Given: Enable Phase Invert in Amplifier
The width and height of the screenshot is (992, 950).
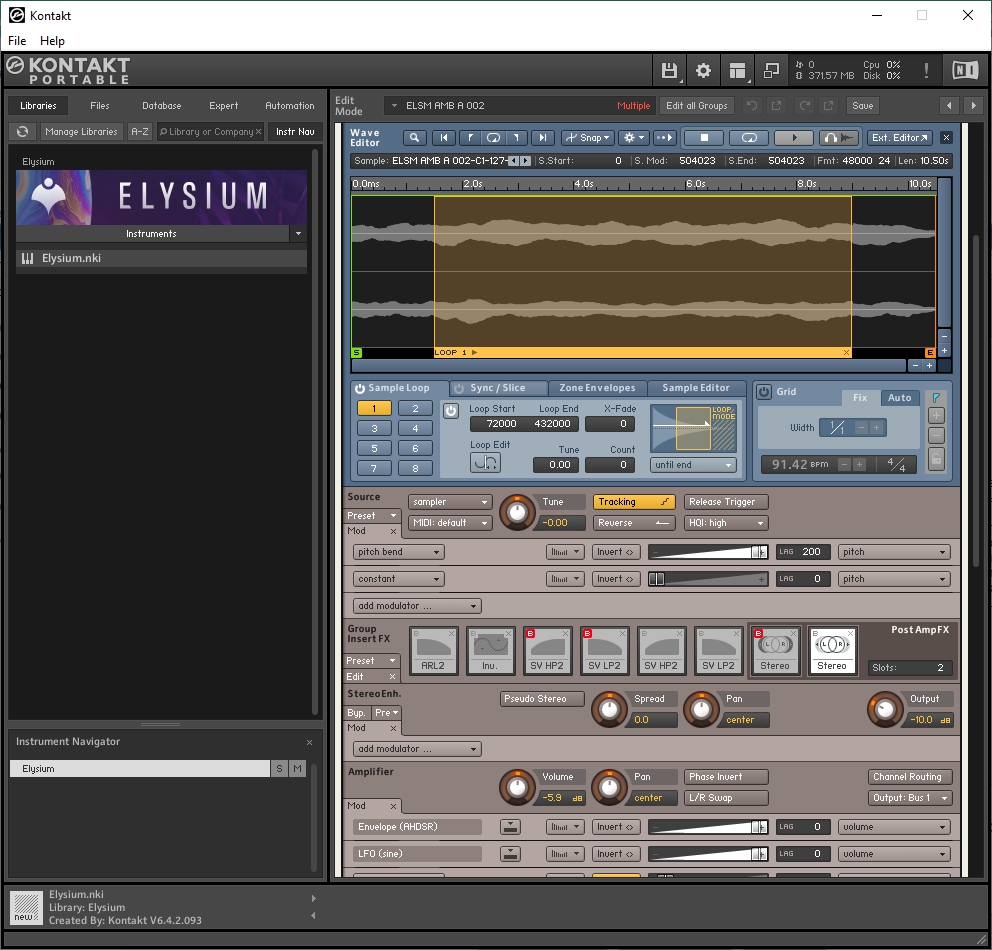Looking at the screenshot, I should (x=726, y=777).
